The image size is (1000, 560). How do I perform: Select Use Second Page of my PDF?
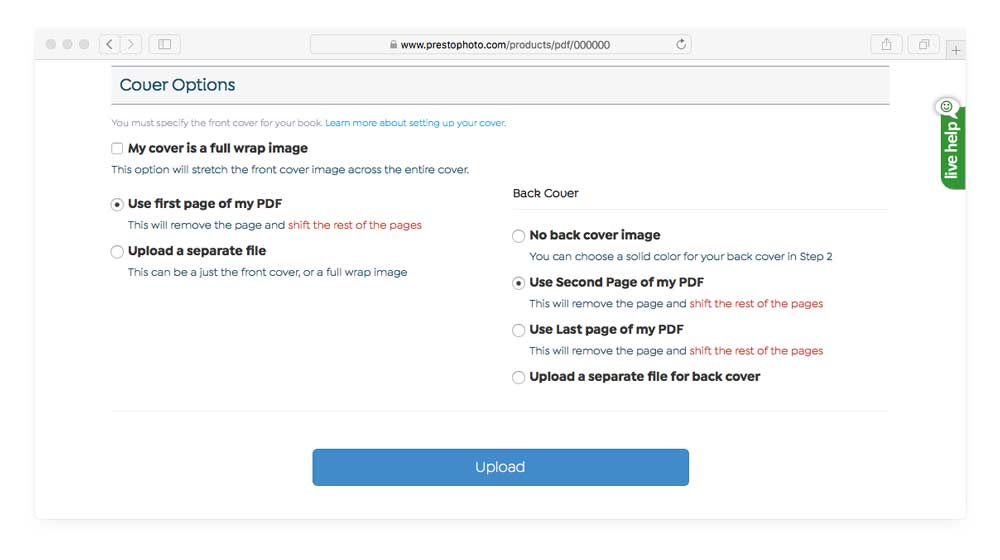coord(518,283)
